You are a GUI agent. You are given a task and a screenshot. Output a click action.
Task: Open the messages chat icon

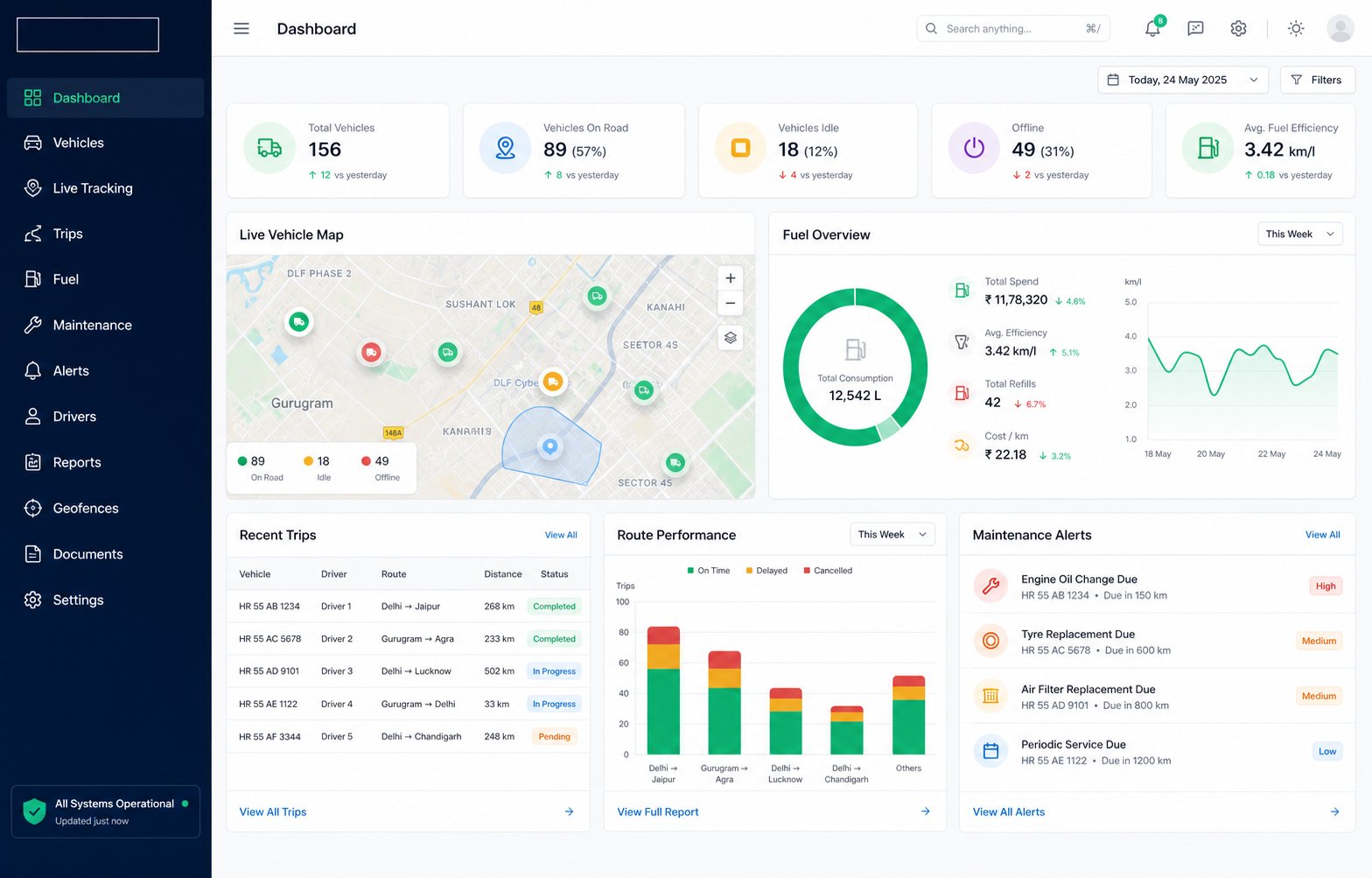(x=1195, y=29)
